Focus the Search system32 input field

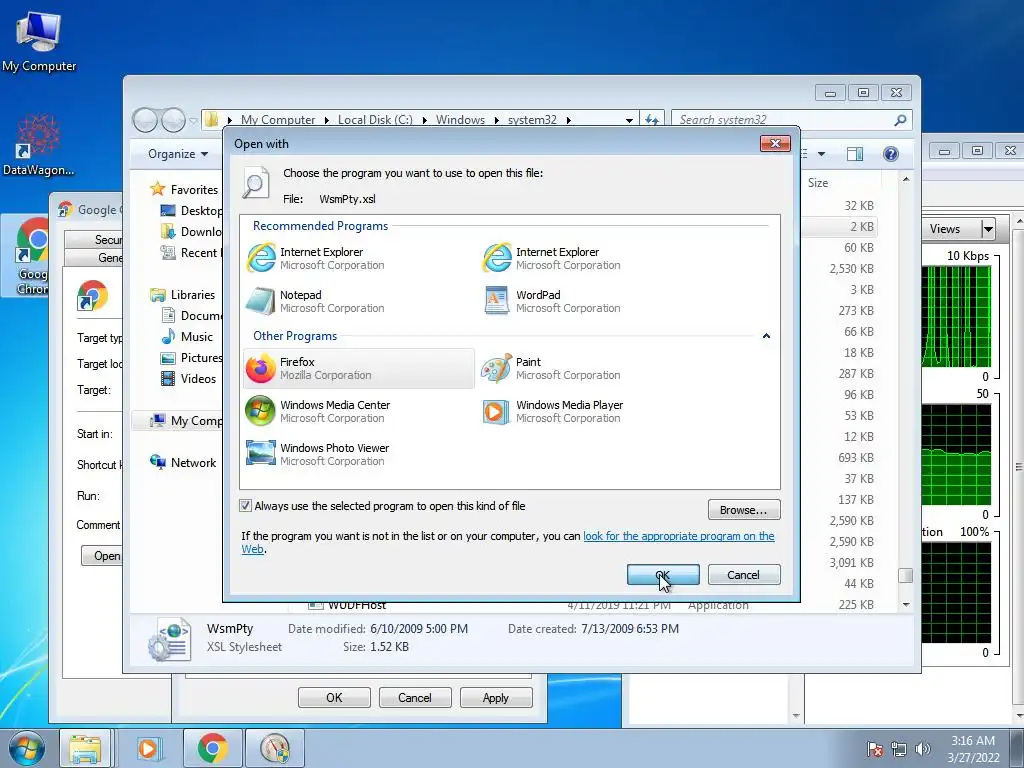click(x=782, y=120)
